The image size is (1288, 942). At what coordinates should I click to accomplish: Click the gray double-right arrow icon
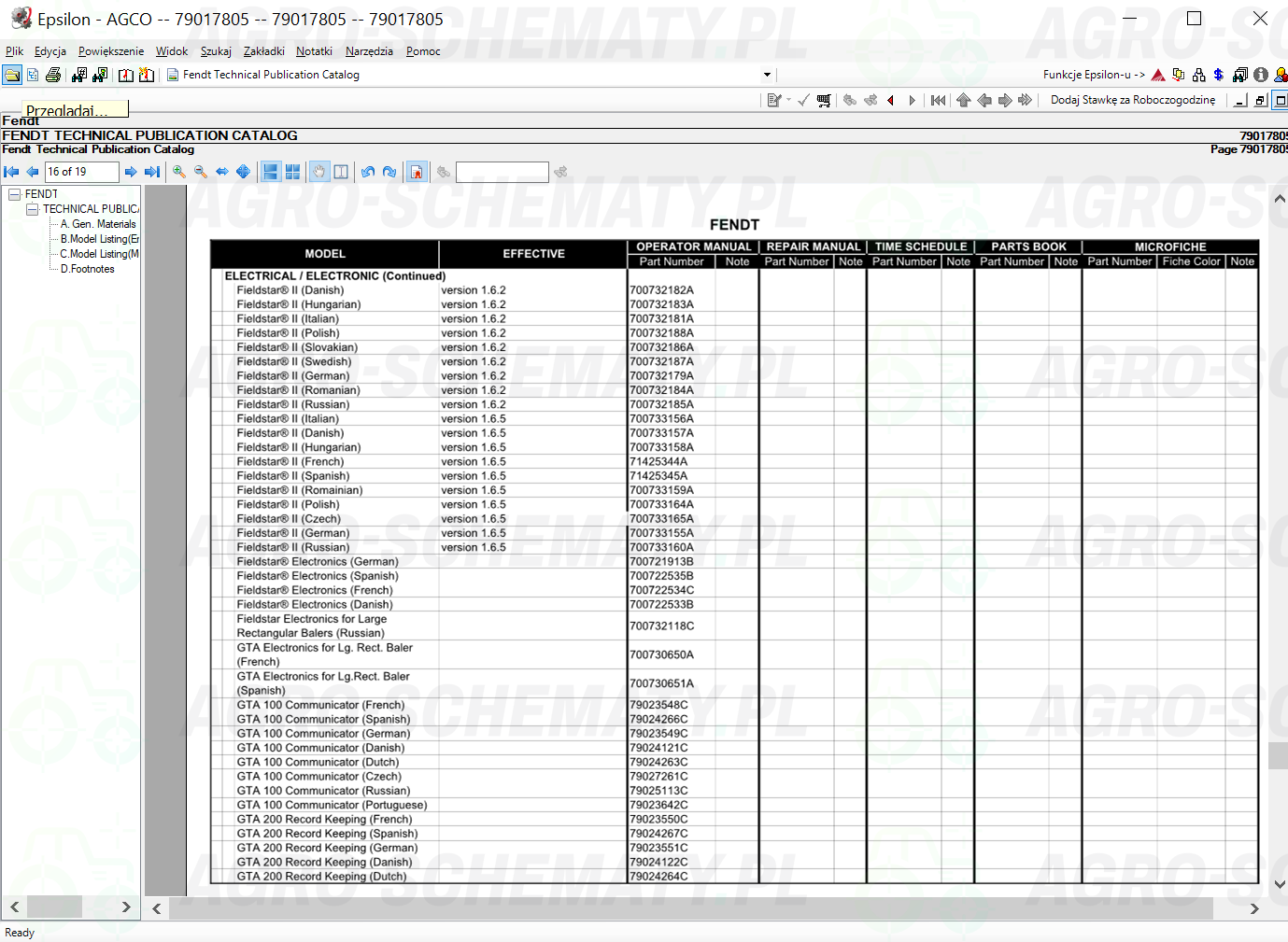(x=1026, y=100)
